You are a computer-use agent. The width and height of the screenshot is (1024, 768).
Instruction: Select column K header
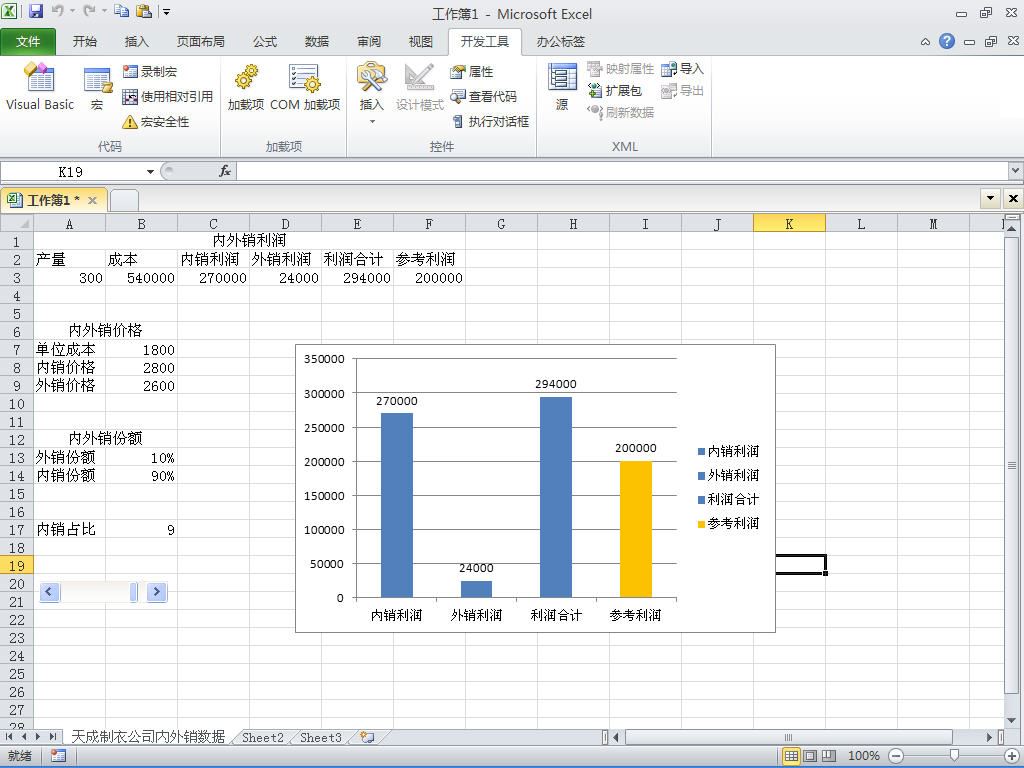tap(789, 224)
